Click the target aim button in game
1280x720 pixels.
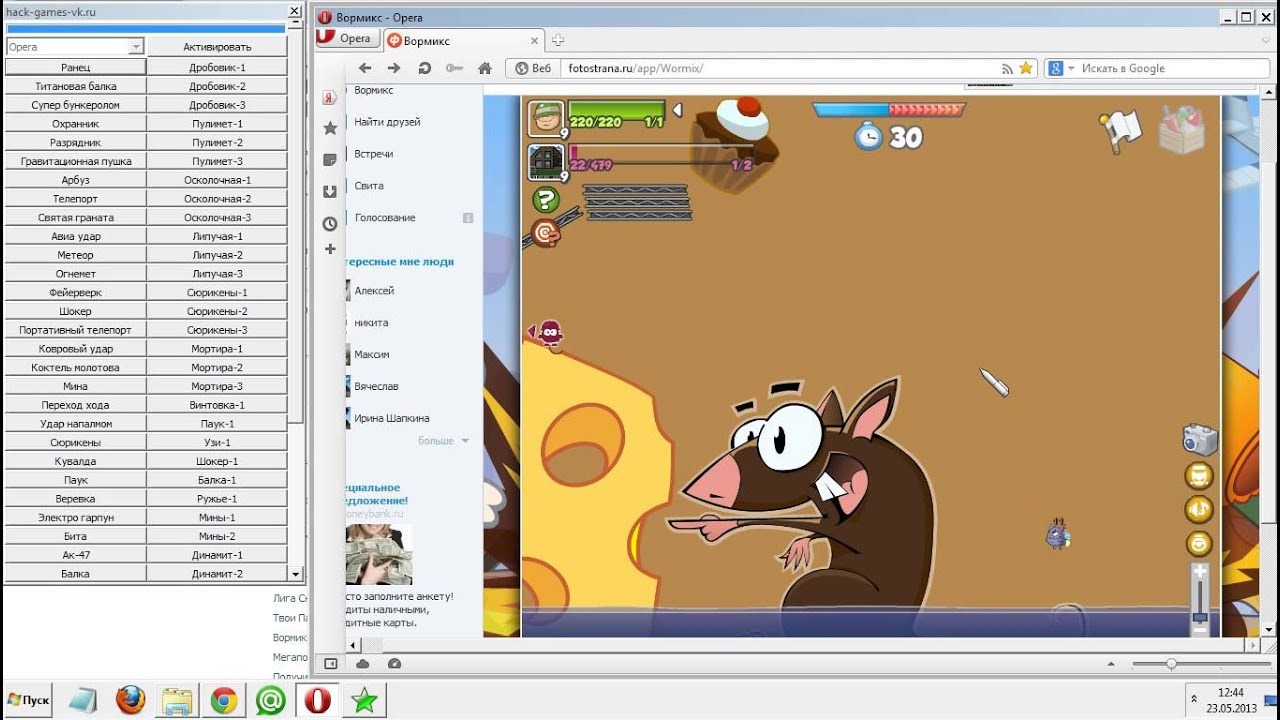(545, 233)
